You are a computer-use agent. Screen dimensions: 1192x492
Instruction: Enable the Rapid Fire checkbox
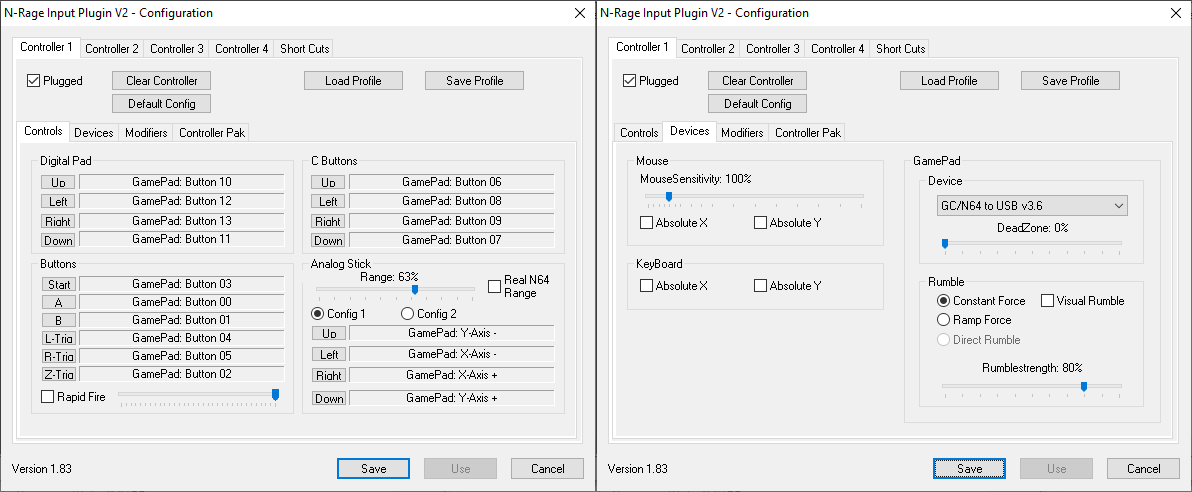point(48,397)
